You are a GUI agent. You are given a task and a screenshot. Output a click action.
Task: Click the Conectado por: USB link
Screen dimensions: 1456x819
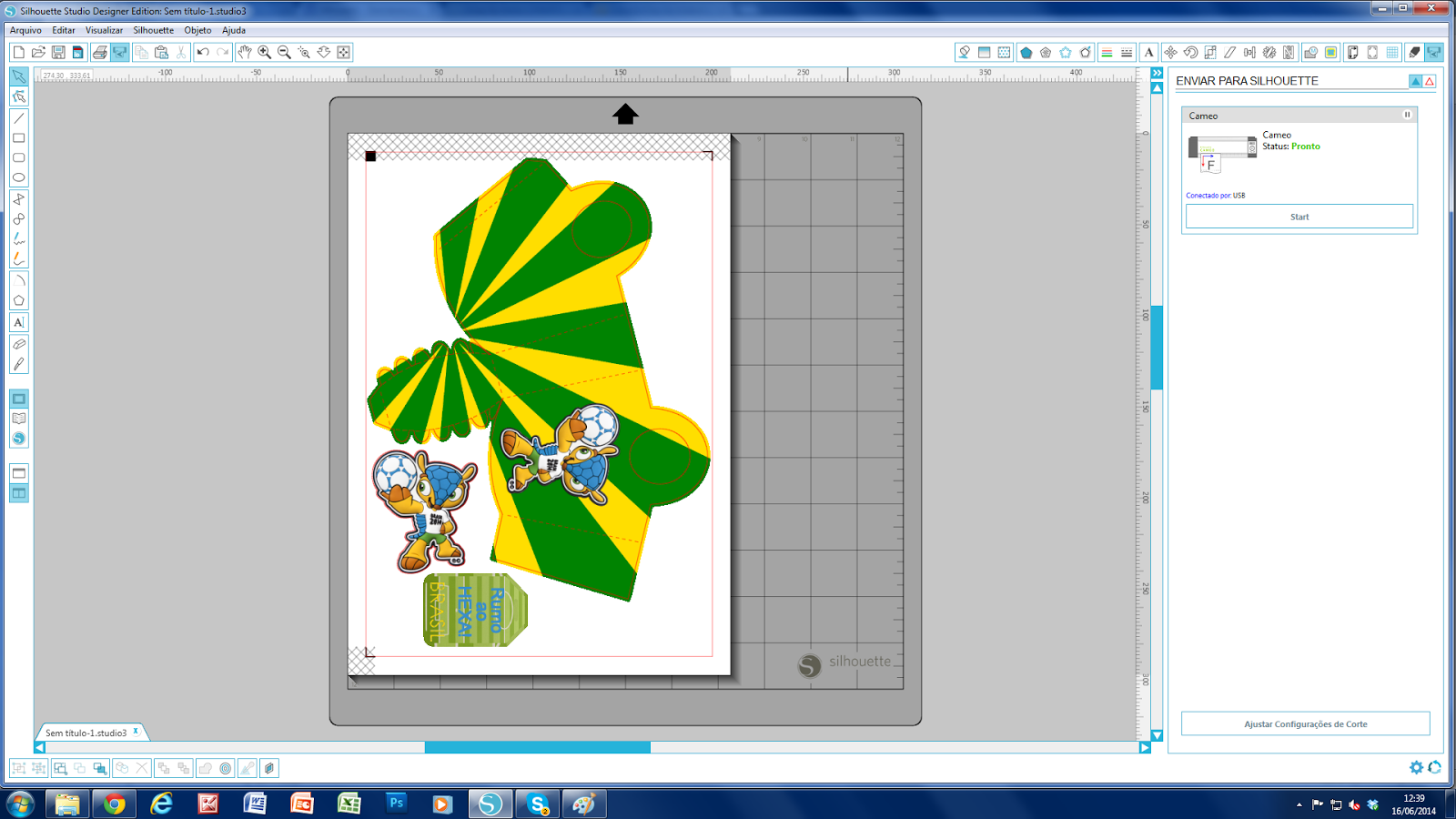click(x=1215, y=196)
